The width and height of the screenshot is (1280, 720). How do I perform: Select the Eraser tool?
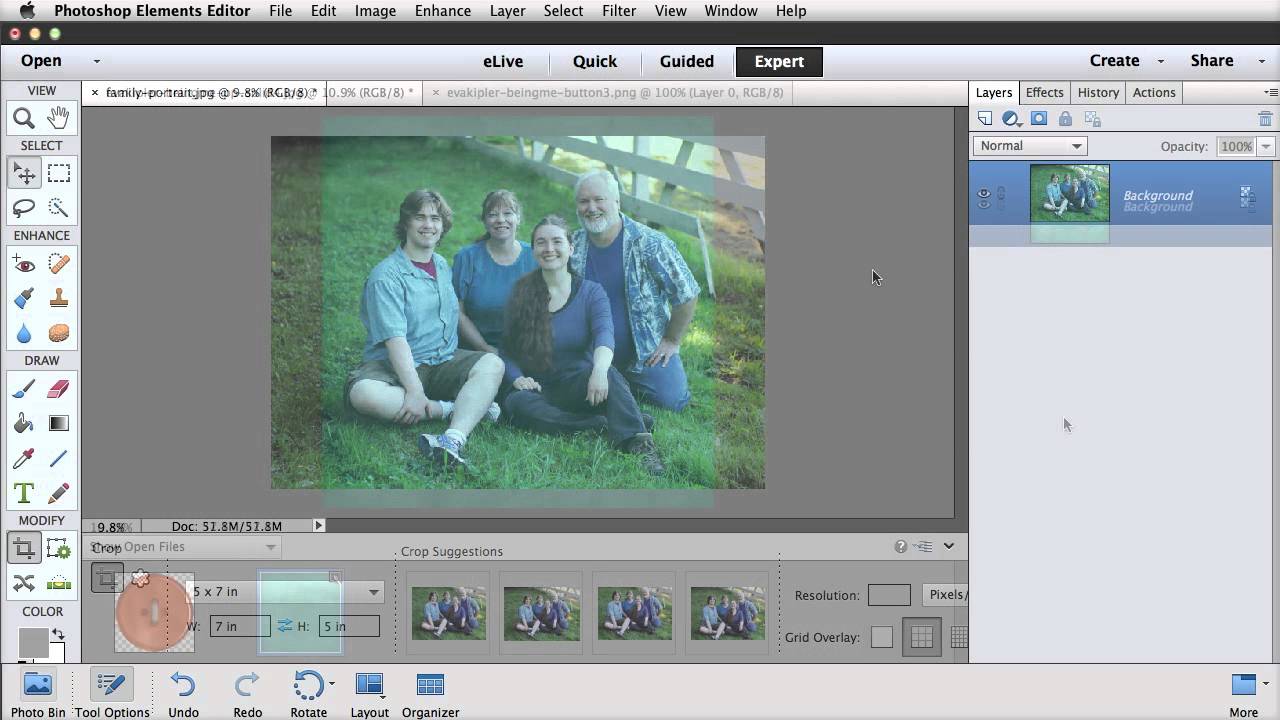point(58,389)
